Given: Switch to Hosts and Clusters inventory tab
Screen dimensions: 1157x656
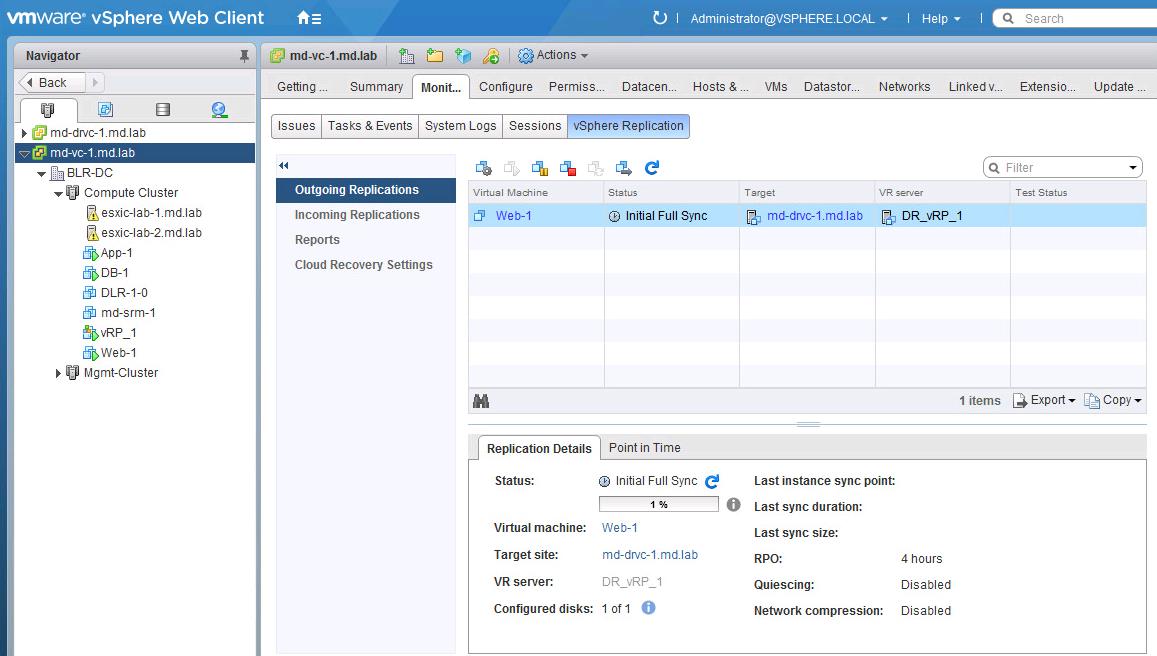Looking at the screenshot, I should click(48, 110).
